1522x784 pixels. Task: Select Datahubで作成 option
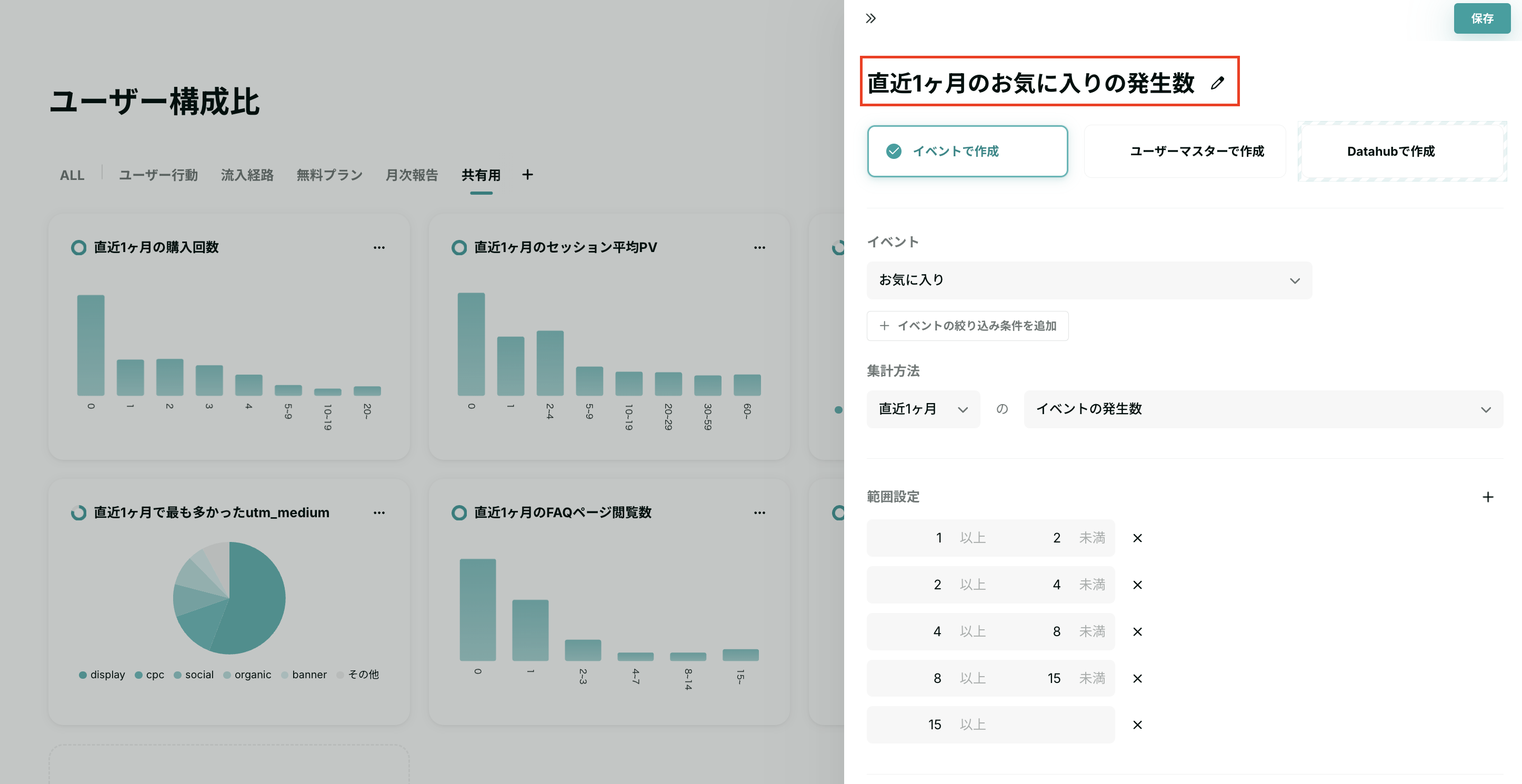pos(1401,151)
